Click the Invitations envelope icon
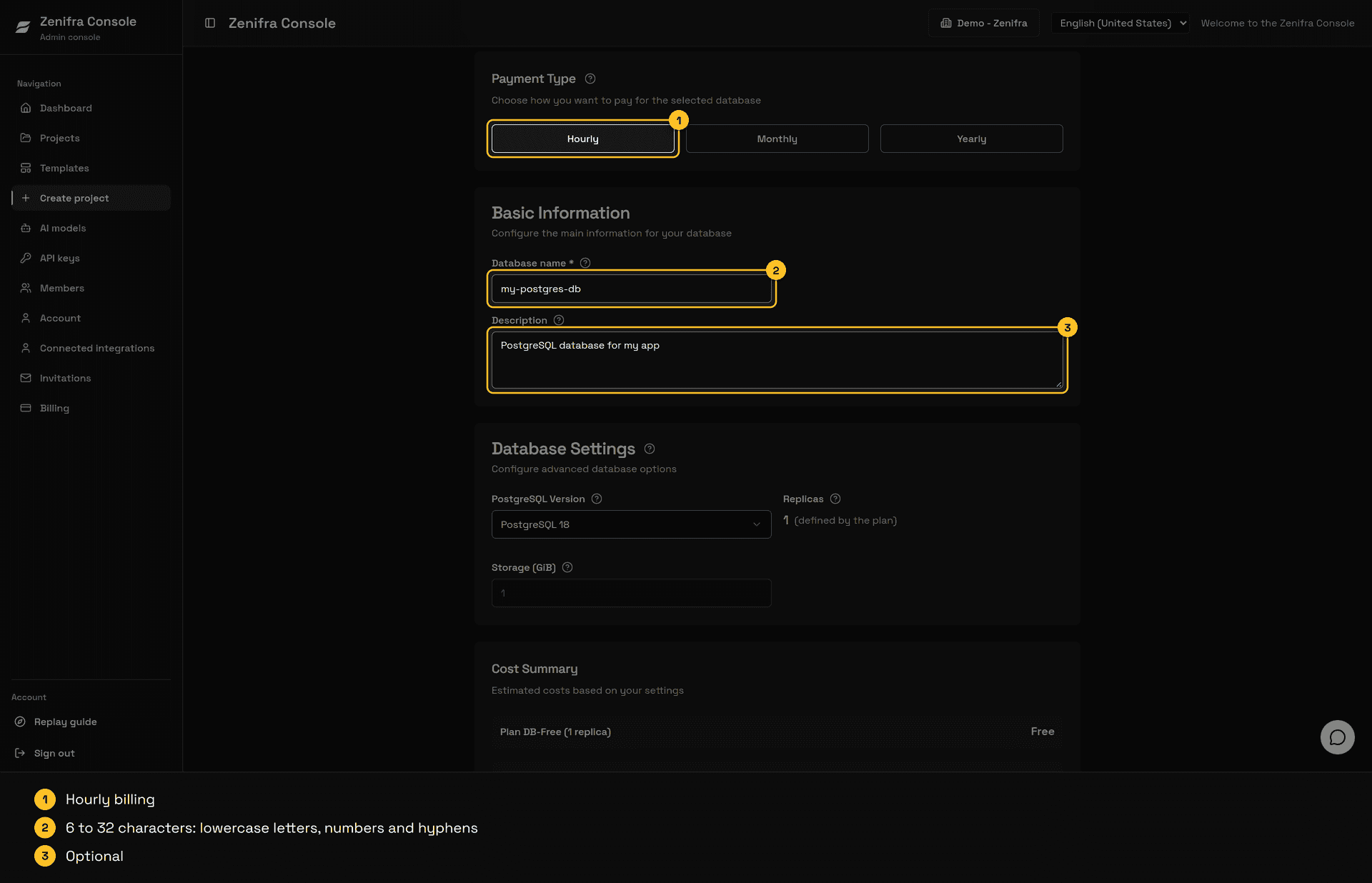 26,378
